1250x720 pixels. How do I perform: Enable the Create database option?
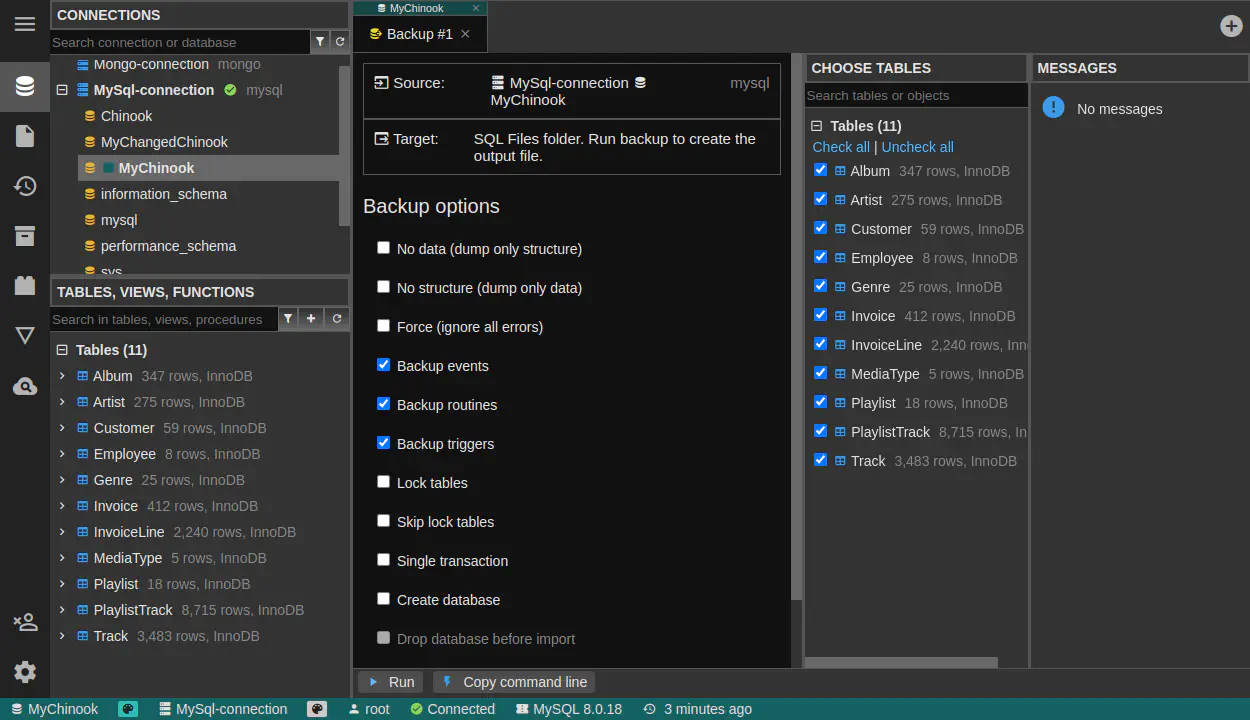coord(383,599)
